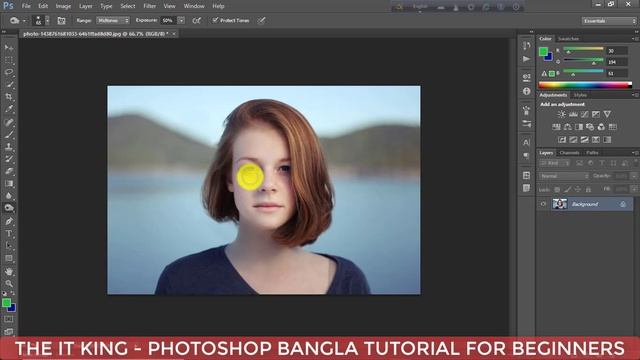
Task: Select the Eraser tool
Action: [x=9, y=171]
